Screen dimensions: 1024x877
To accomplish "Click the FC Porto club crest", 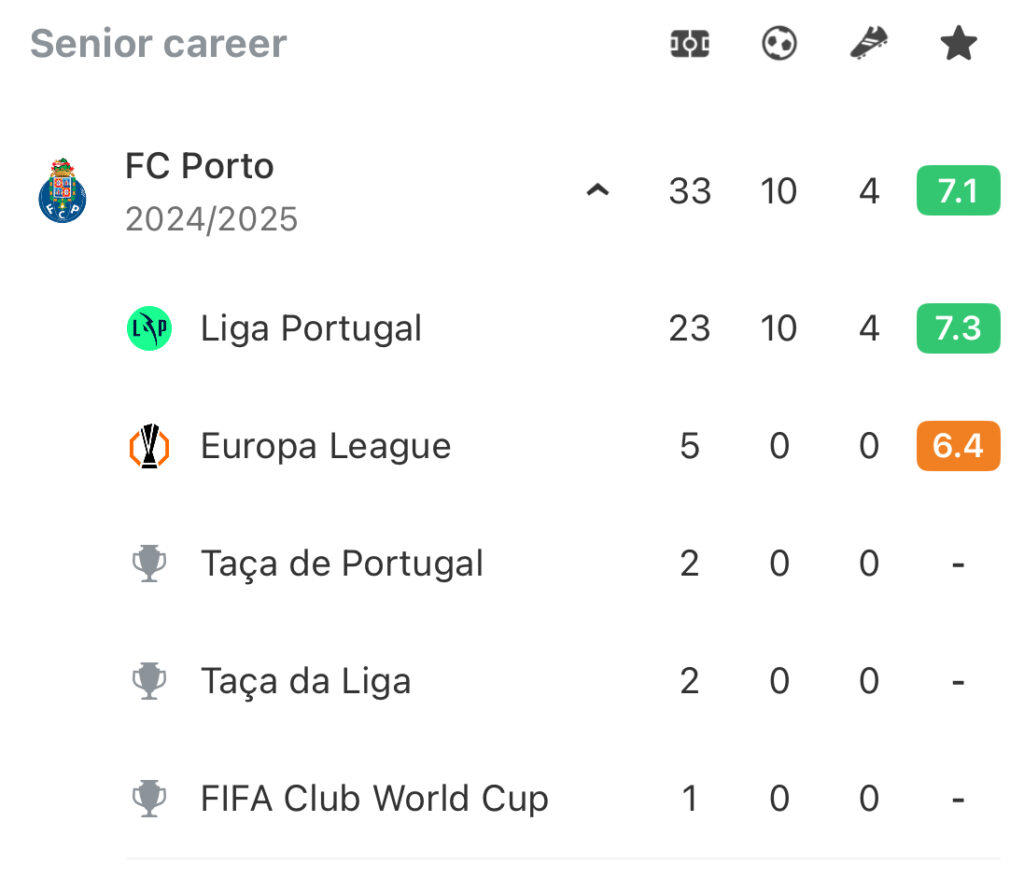I will [62, 191].
